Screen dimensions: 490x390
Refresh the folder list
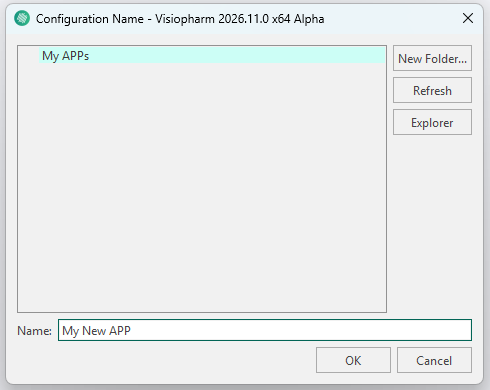pyautogui.click(x=432, y=90)
